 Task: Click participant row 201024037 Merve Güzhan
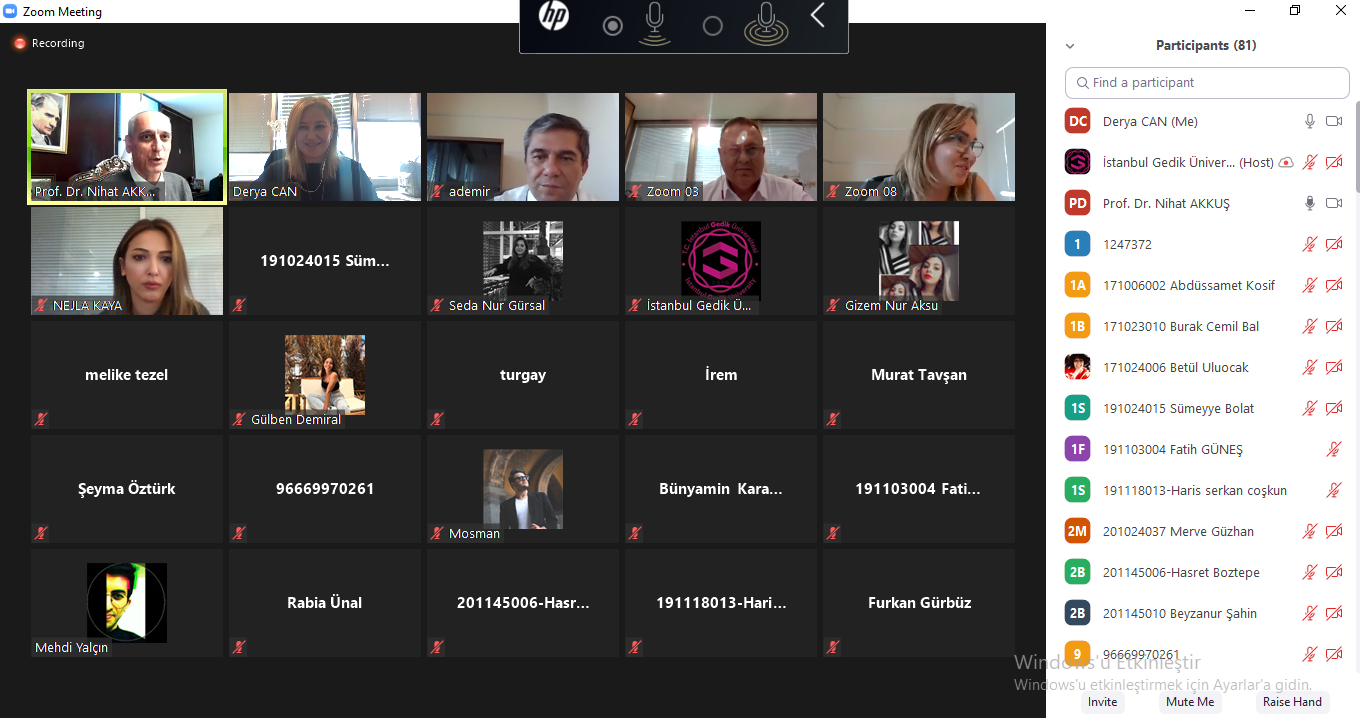tap(1204, 531)
